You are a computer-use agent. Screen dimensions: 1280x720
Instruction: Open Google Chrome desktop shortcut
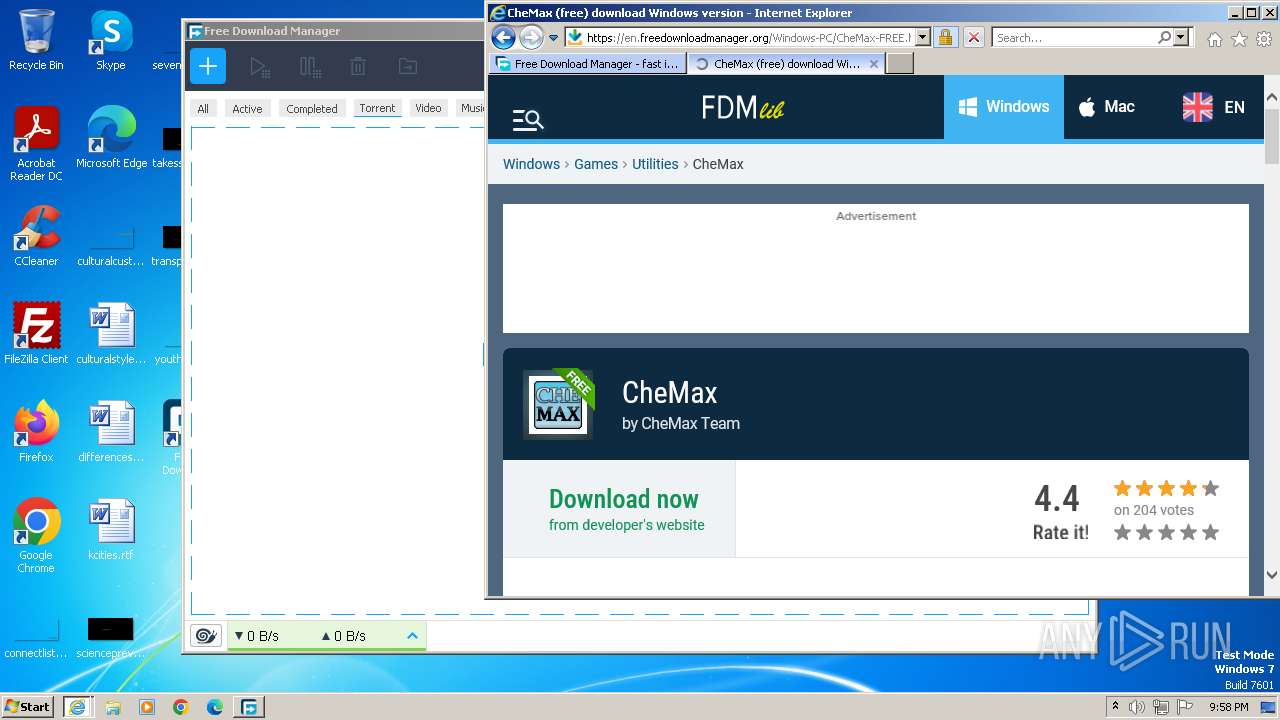(36, 535)
